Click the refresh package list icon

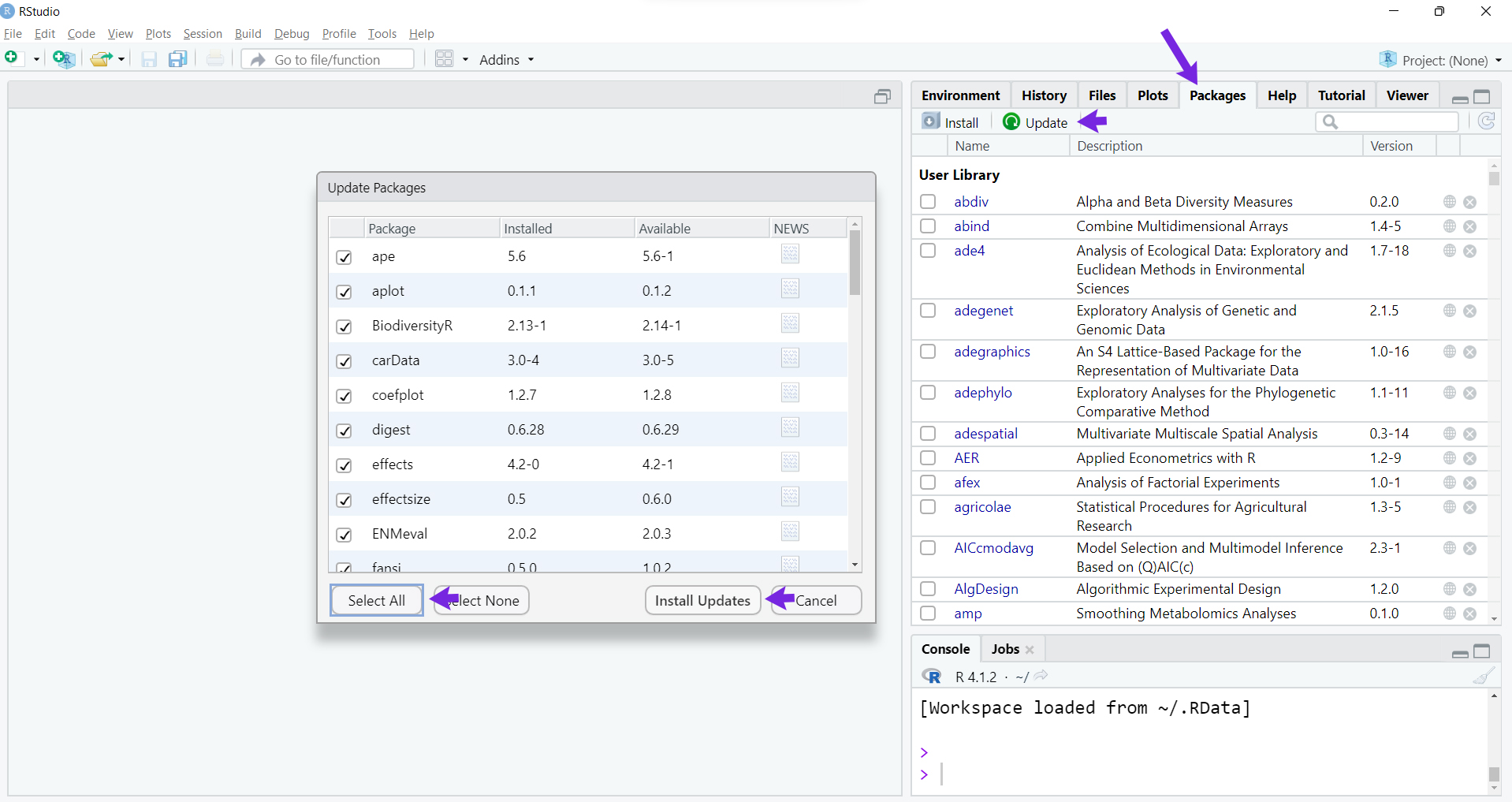(x=1486, y=121)
